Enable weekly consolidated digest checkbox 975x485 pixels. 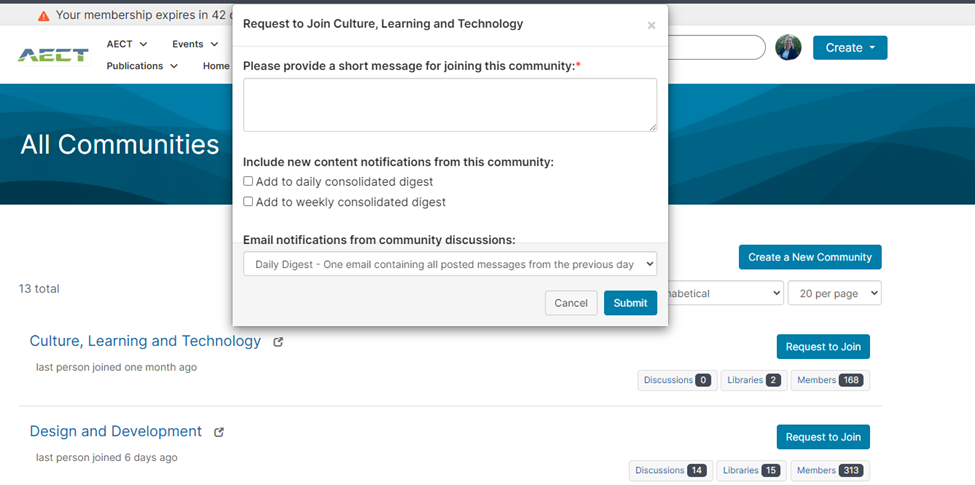coord(248,201)
